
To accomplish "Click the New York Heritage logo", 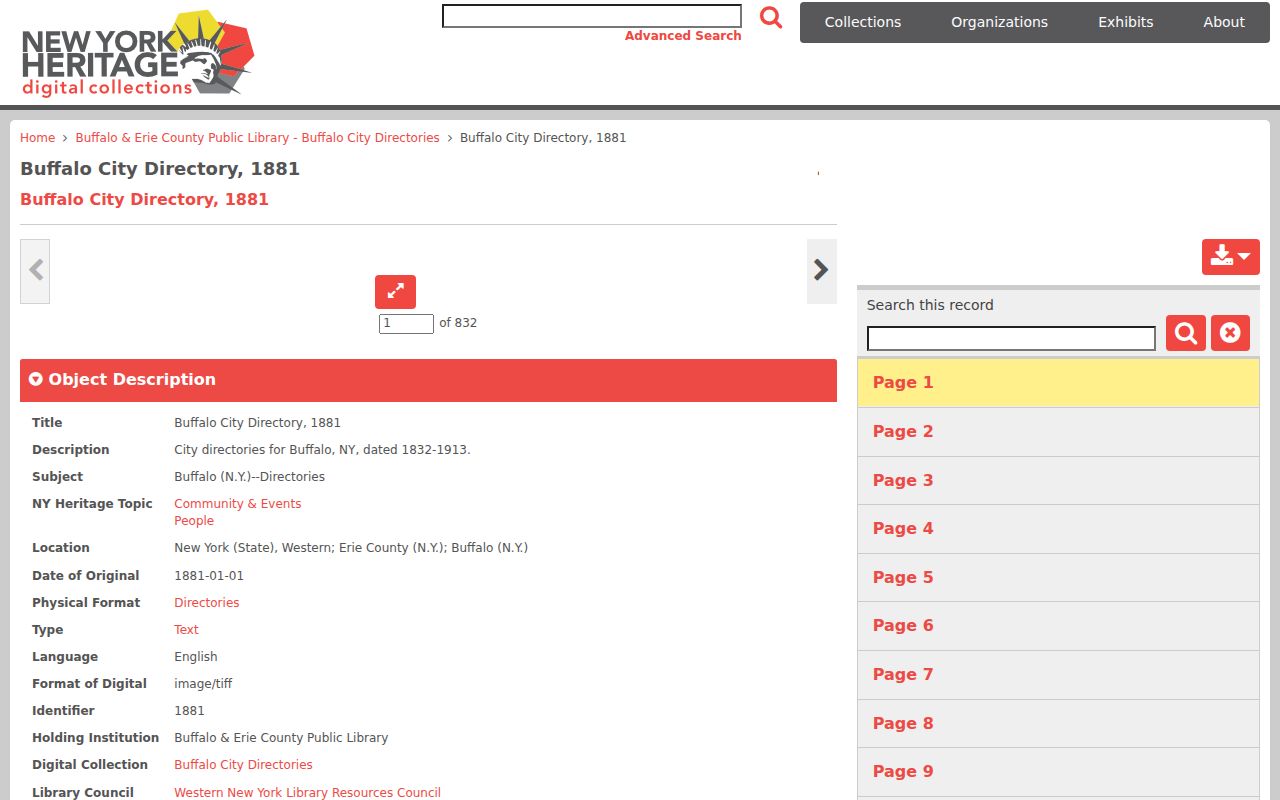I will click(138, 53).
